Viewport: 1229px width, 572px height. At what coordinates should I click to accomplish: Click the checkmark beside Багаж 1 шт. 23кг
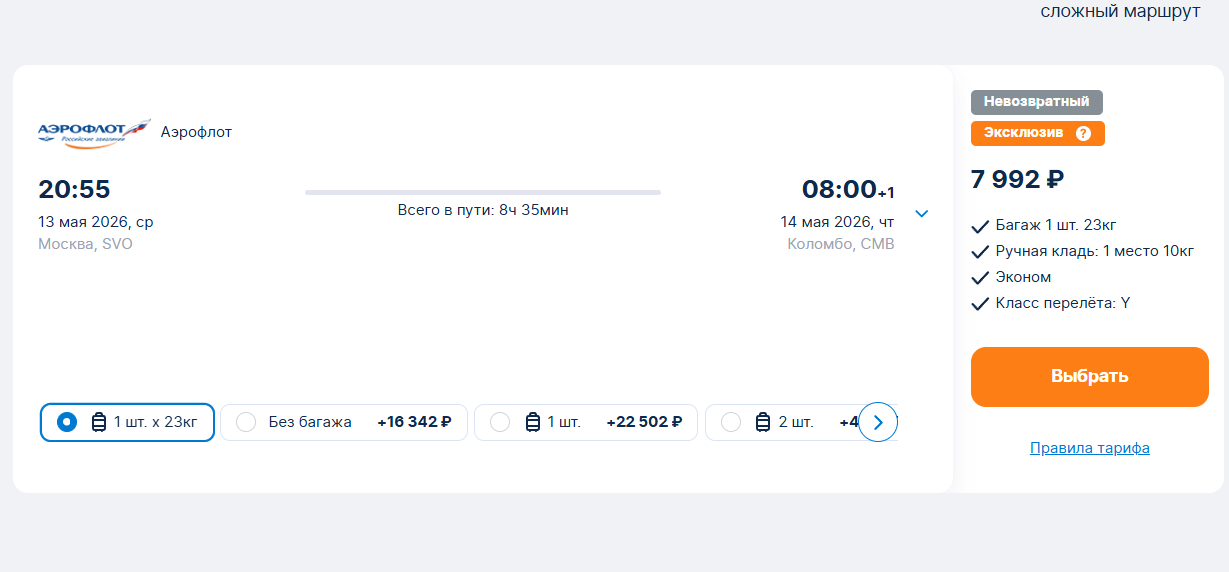tap(980, 225)
